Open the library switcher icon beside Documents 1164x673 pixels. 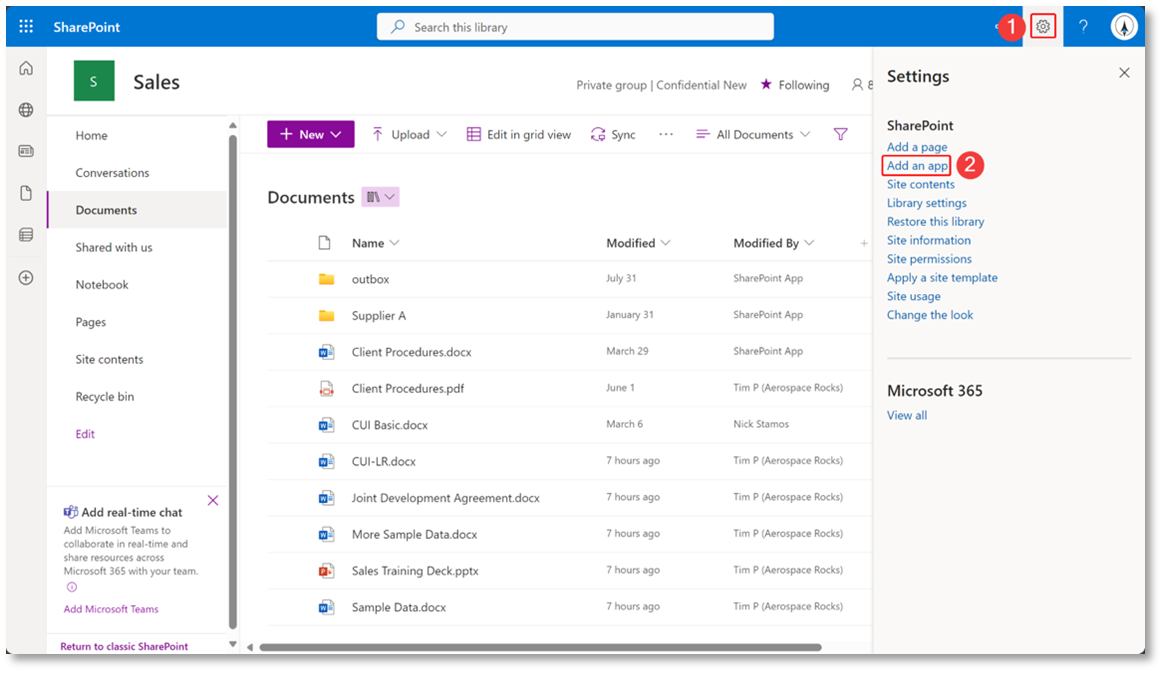[380, 197]
